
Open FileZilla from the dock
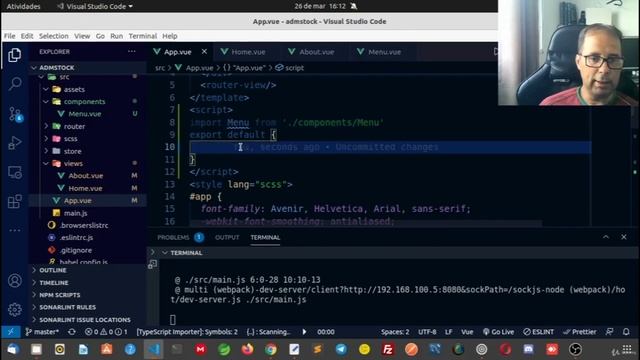tap(388, 349)
